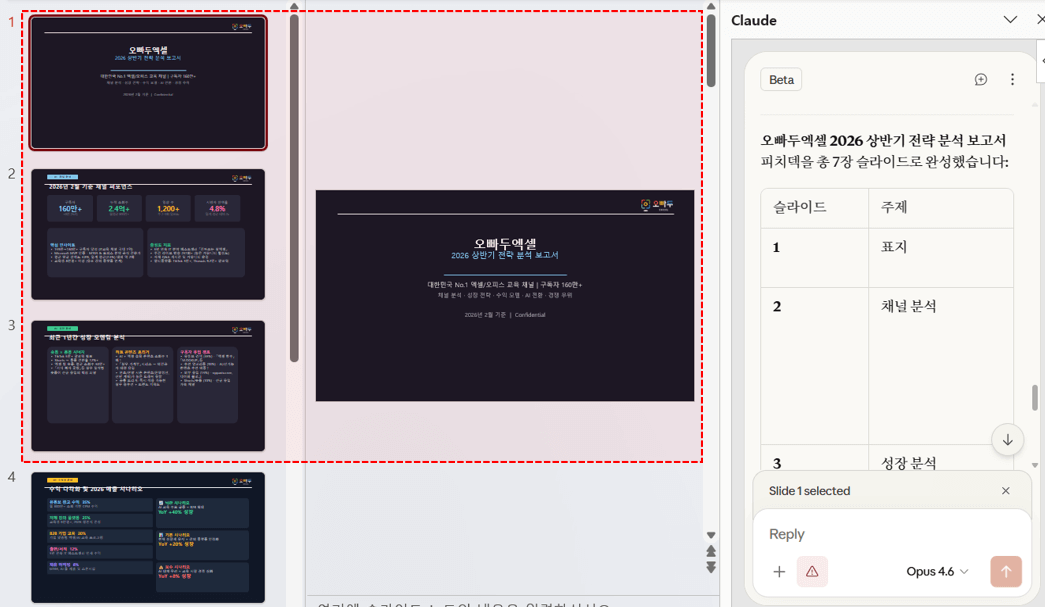Click the circular down-arrow to scroll chat to bottom
The width and height of the screenshot is (1045, 607).
click(x=1008, y=440)
